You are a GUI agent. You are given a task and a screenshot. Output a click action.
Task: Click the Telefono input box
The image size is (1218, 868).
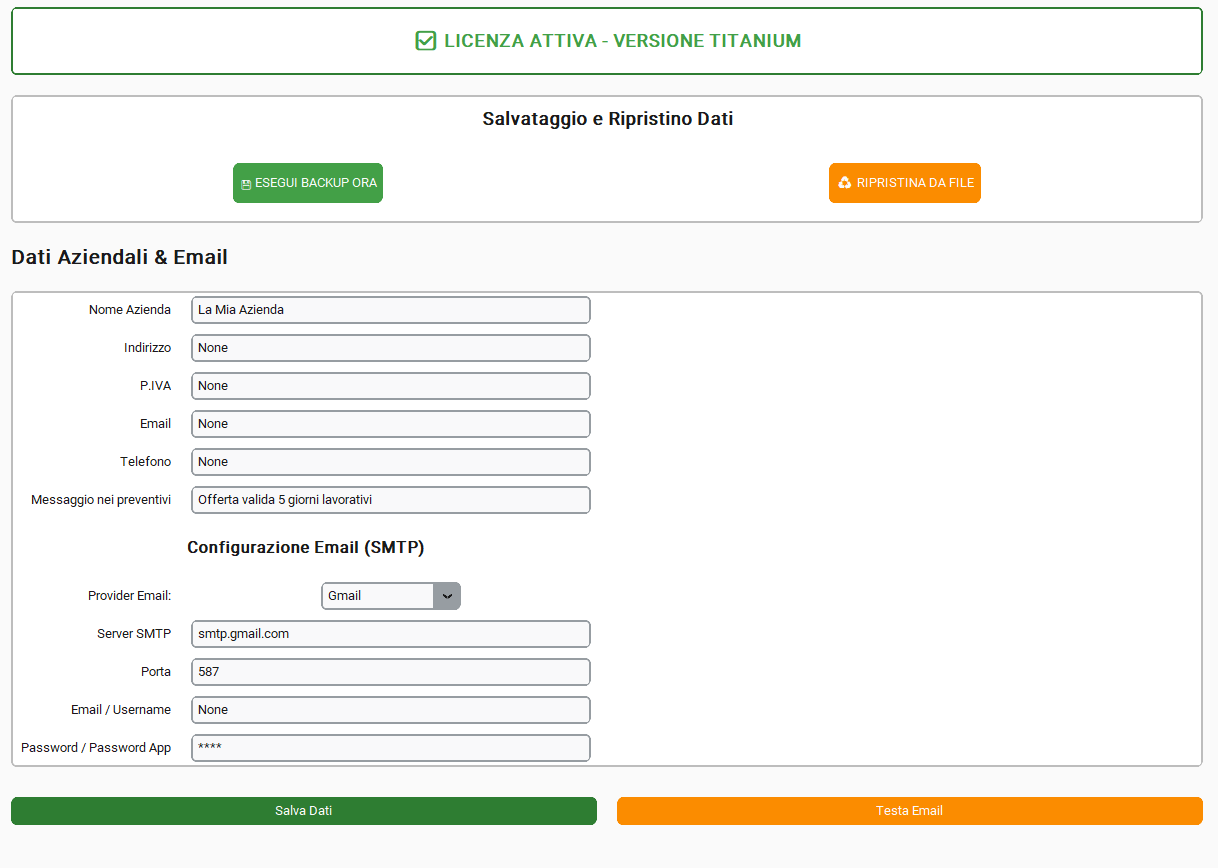tap(390, 462)
